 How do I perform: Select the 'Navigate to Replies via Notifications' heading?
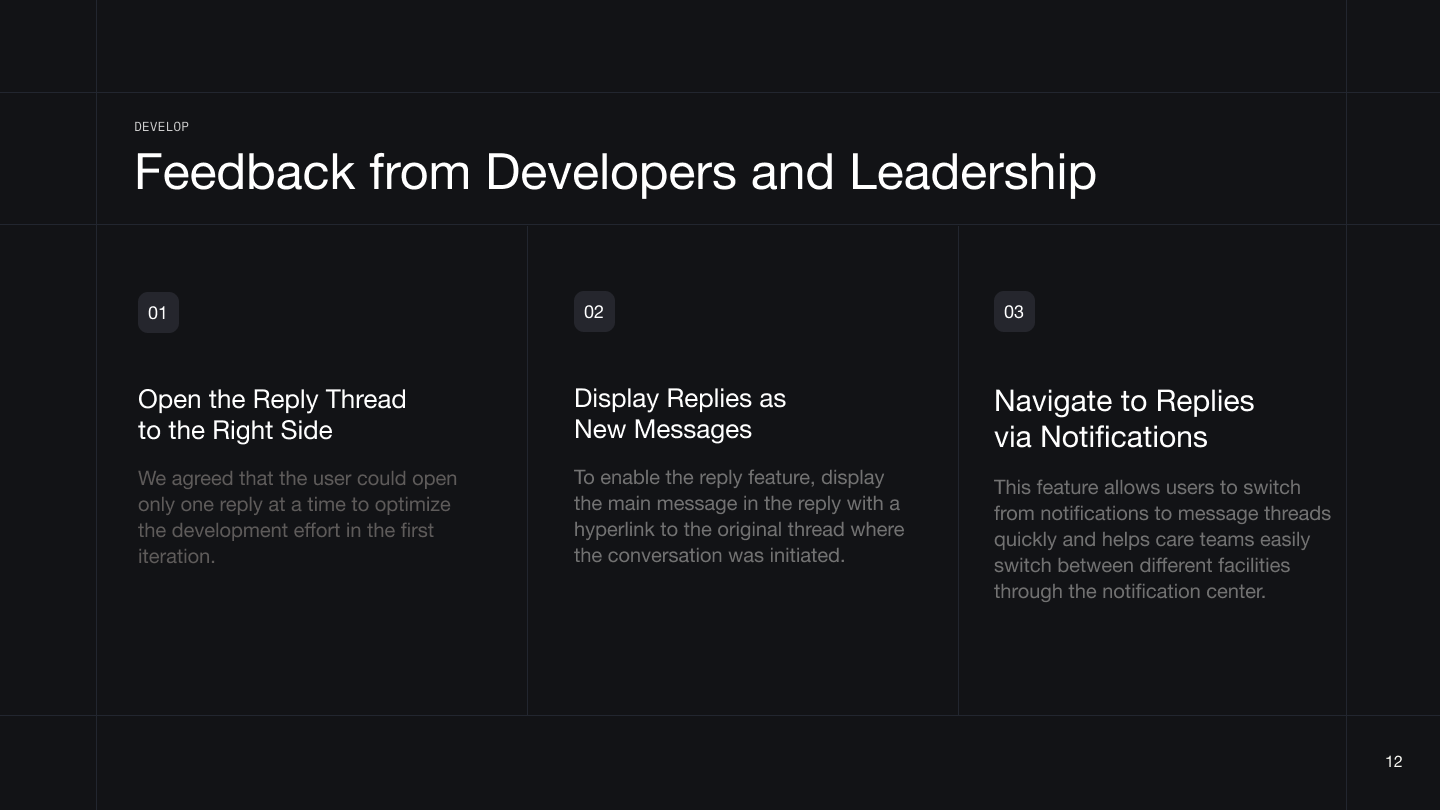pos(1123,418)
